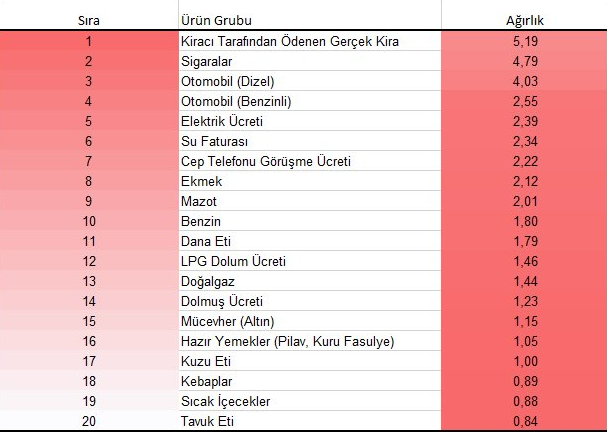Click the Otomobil (Dizel) cell
The height and width of the screenshot is (432, 607).
coord(310,81)
